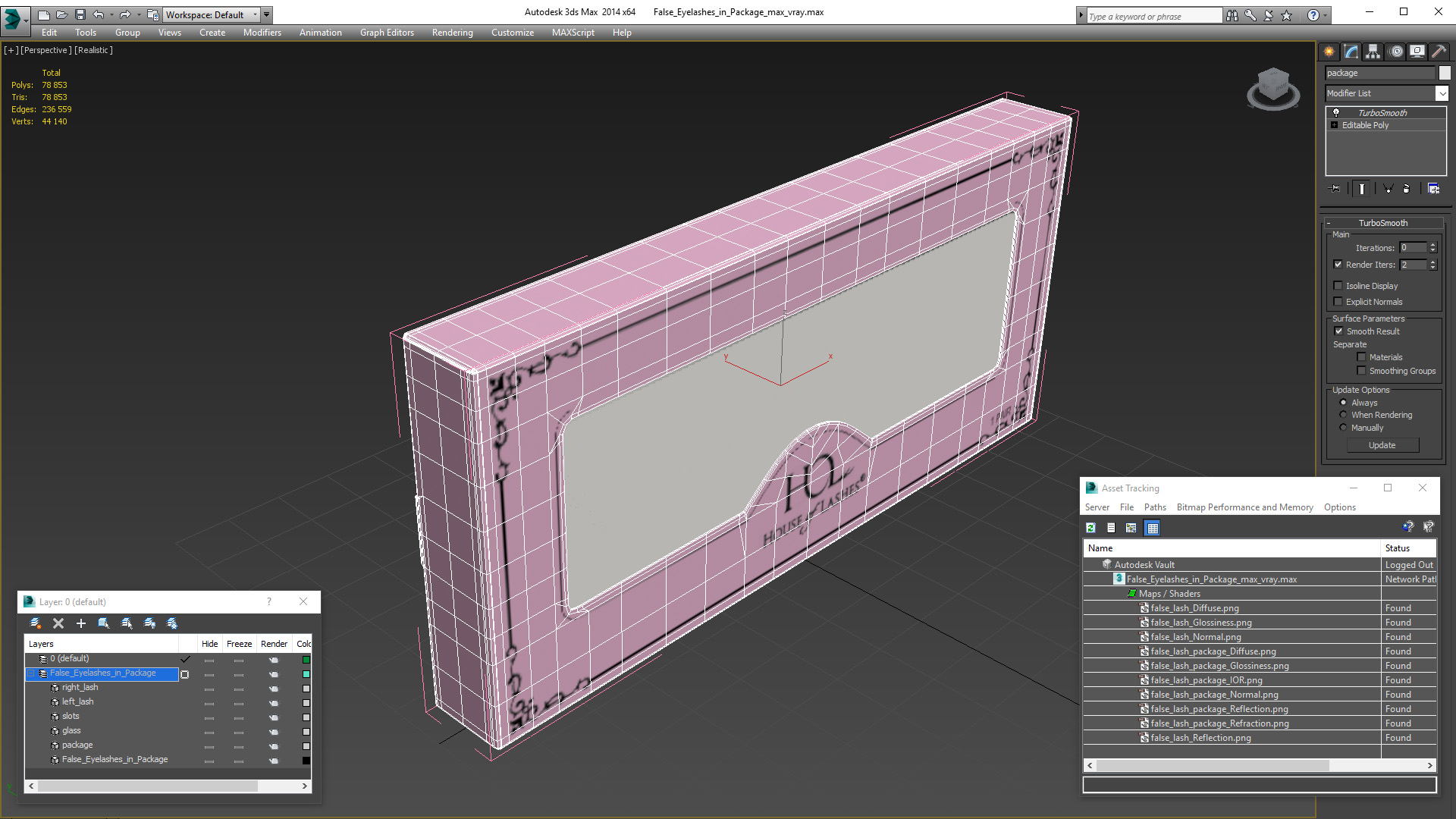The width and height of the screenshot is (1456, 819).
Task: Enable the Explicit Normals checkbox
Action: (x=1338, y=302)
